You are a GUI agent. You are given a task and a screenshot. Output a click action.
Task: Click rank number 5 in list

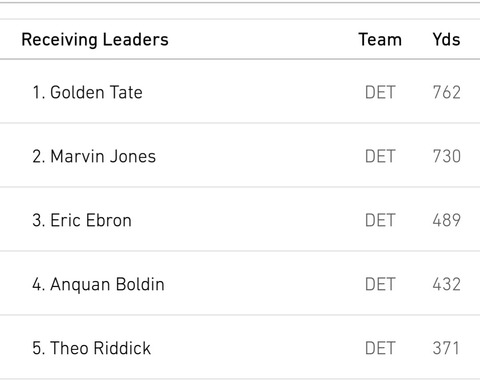click(x=38, y=348)
